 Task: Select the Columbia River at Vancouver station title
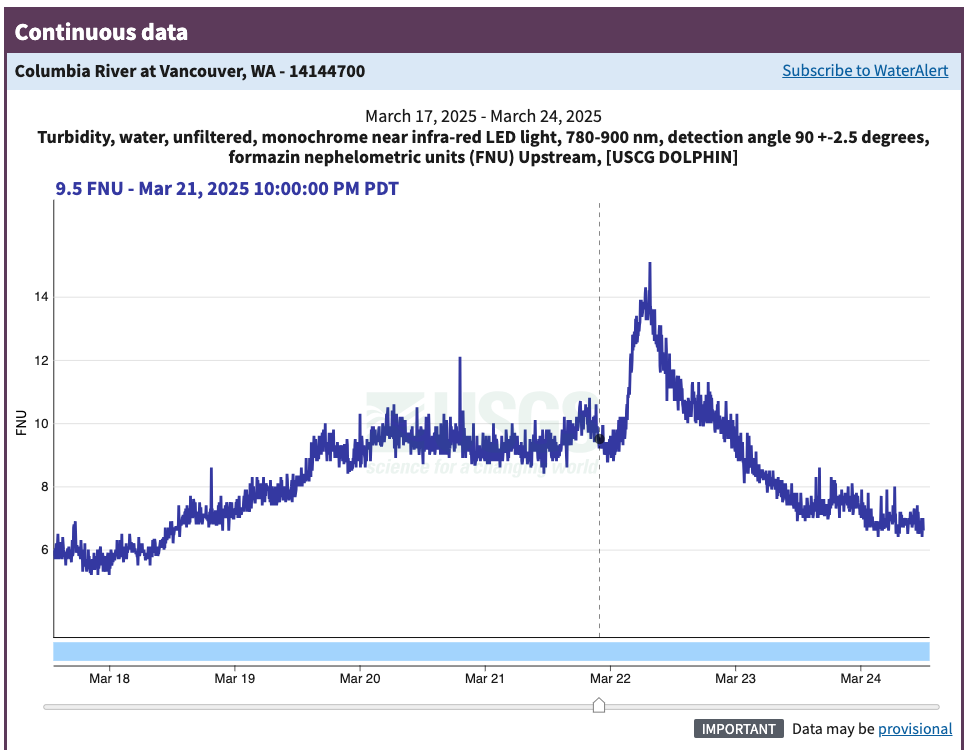(x=190, y=71)
